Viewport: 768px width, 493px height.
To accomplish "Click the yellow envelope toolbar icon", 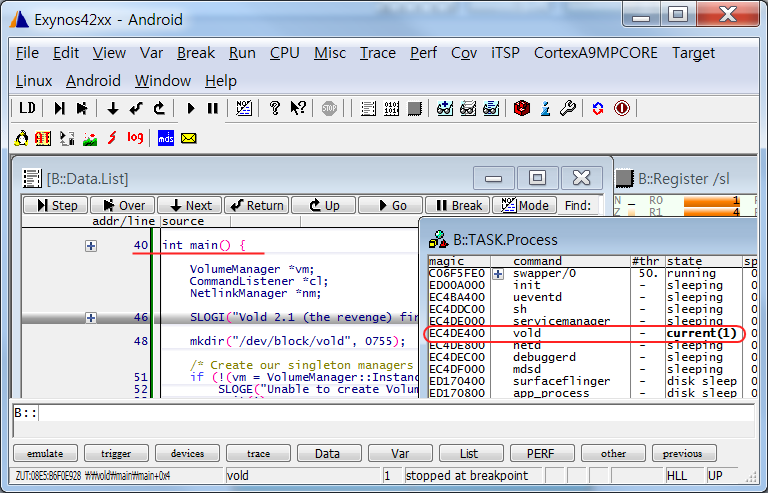I will [x=188, y=138].
